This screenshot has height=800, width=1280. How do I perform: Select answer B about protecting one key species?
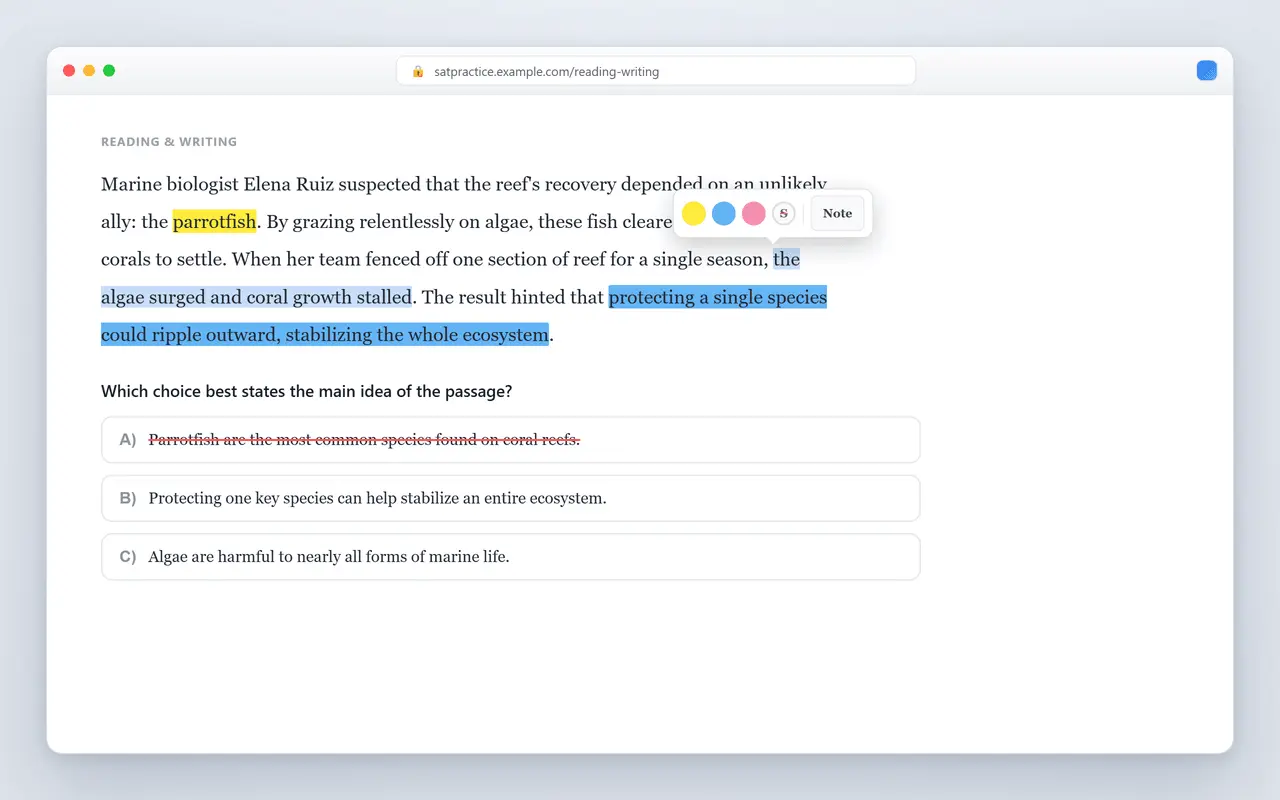point(511,498)
